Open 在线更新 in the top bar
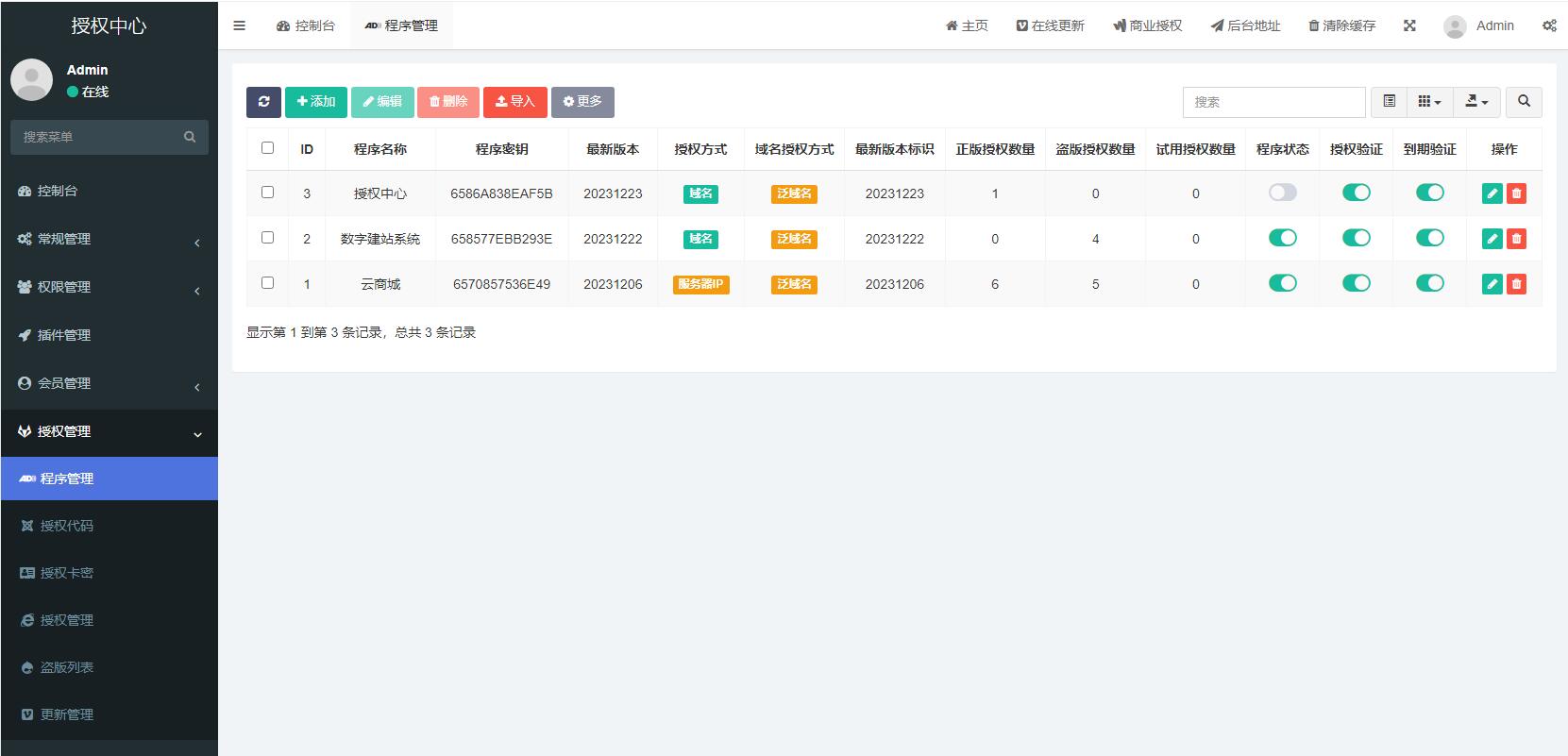 coord(1050,25)
